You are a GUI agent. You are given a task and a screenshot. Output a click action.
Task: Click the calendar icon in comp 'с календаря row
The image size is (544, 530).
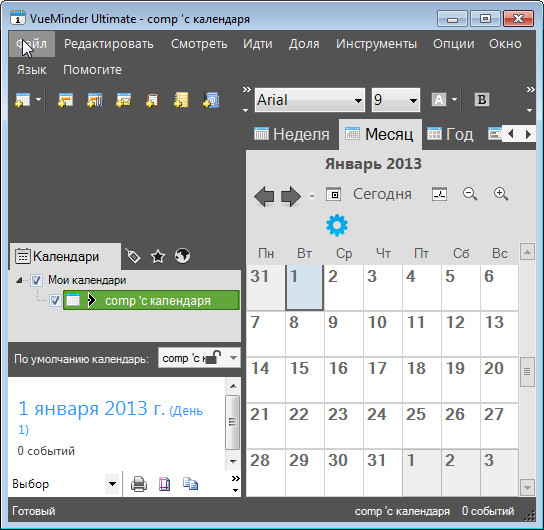(x=73, y=300)
